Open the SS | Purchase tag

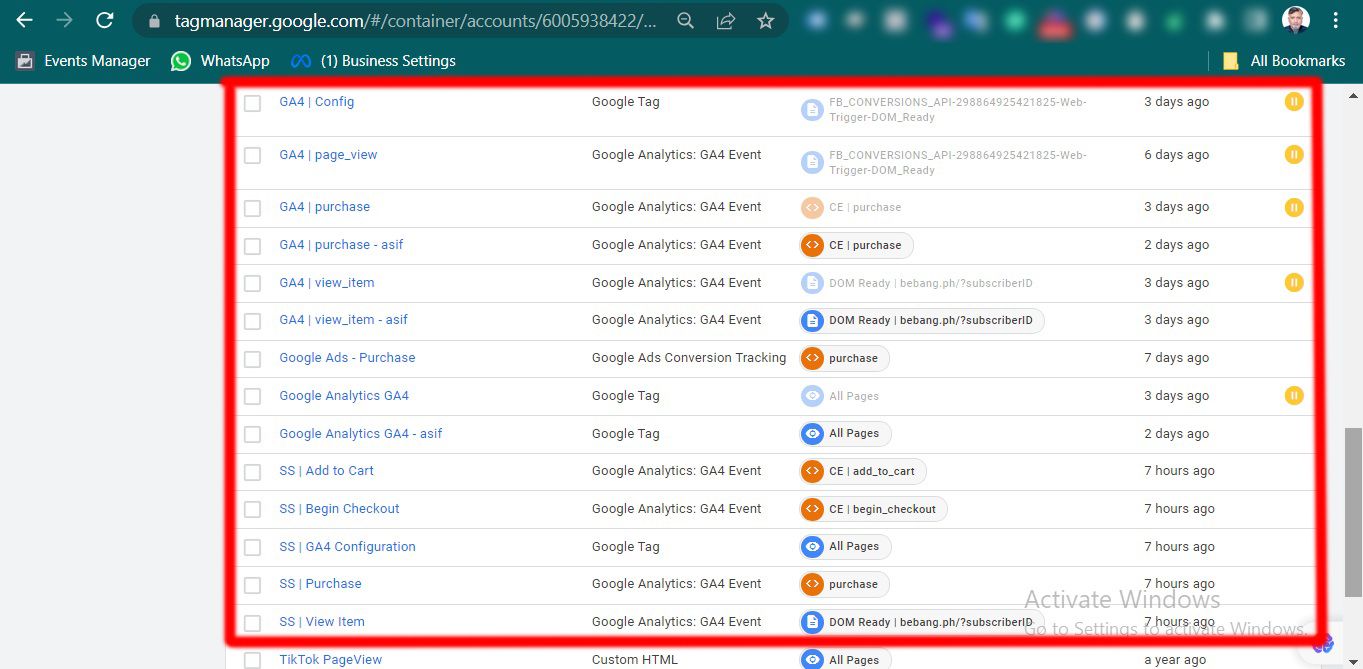tap(320, 584)
